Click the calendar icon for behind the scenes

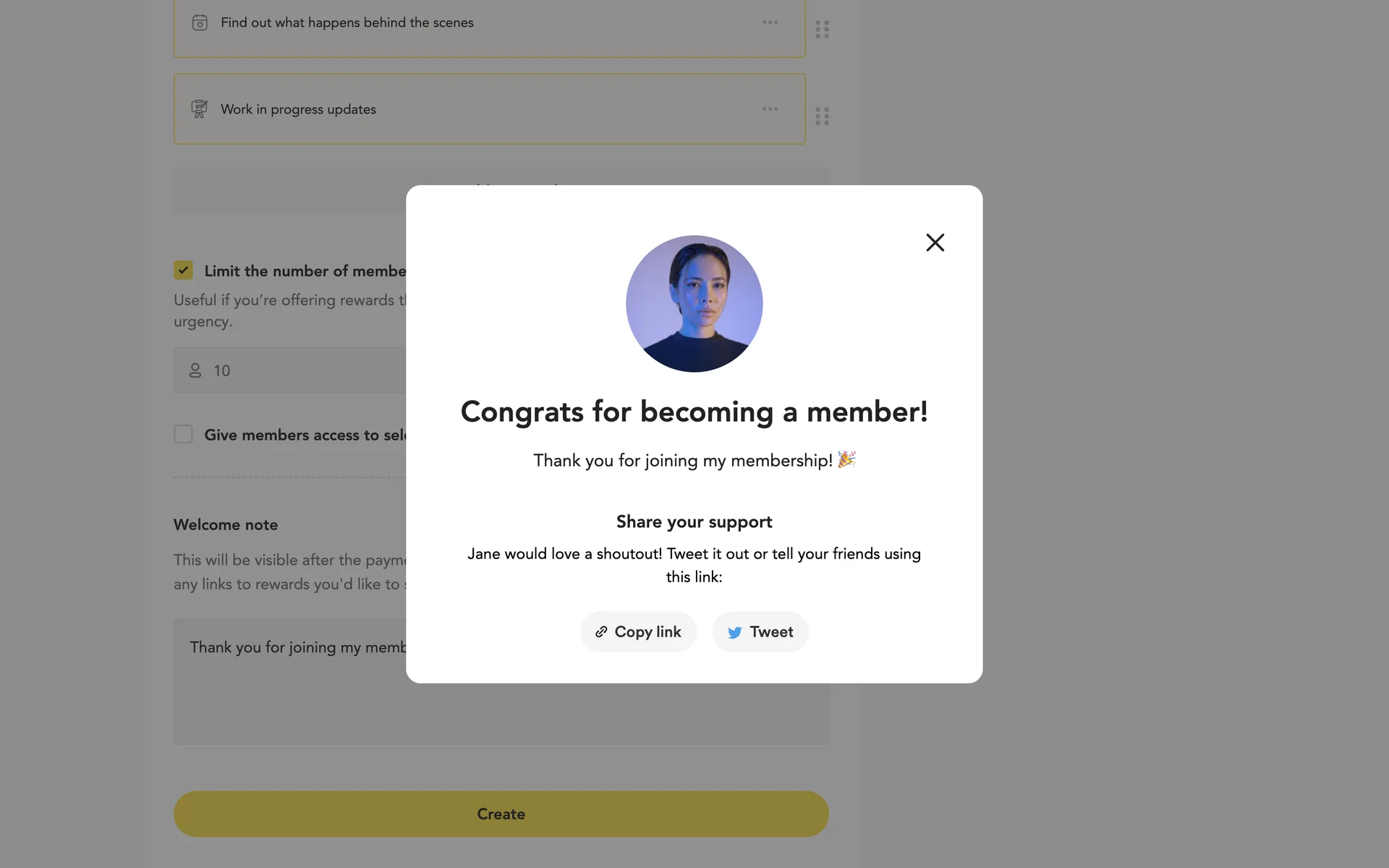click(x=200, y=22)
